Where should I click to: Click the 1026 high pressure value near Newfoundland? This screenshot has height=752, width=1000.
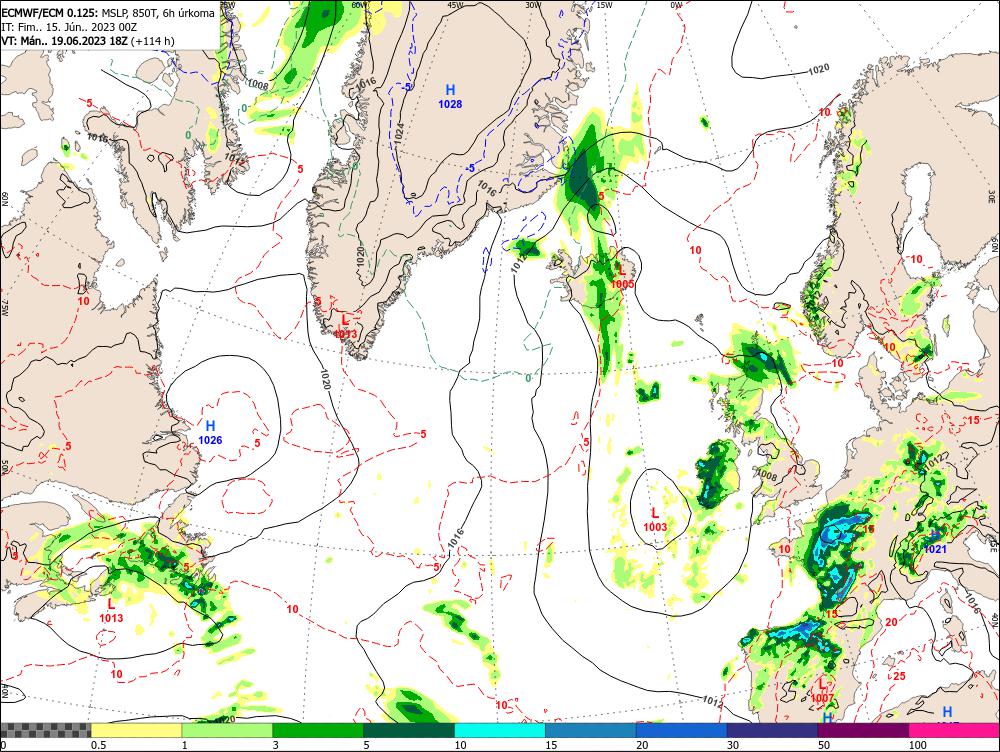(210, 440)
